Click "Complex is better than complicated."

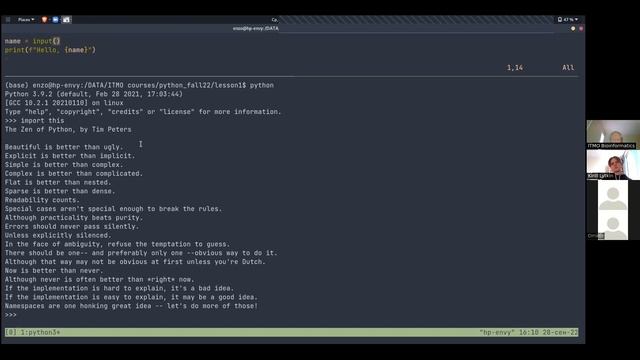coord(73,173)
